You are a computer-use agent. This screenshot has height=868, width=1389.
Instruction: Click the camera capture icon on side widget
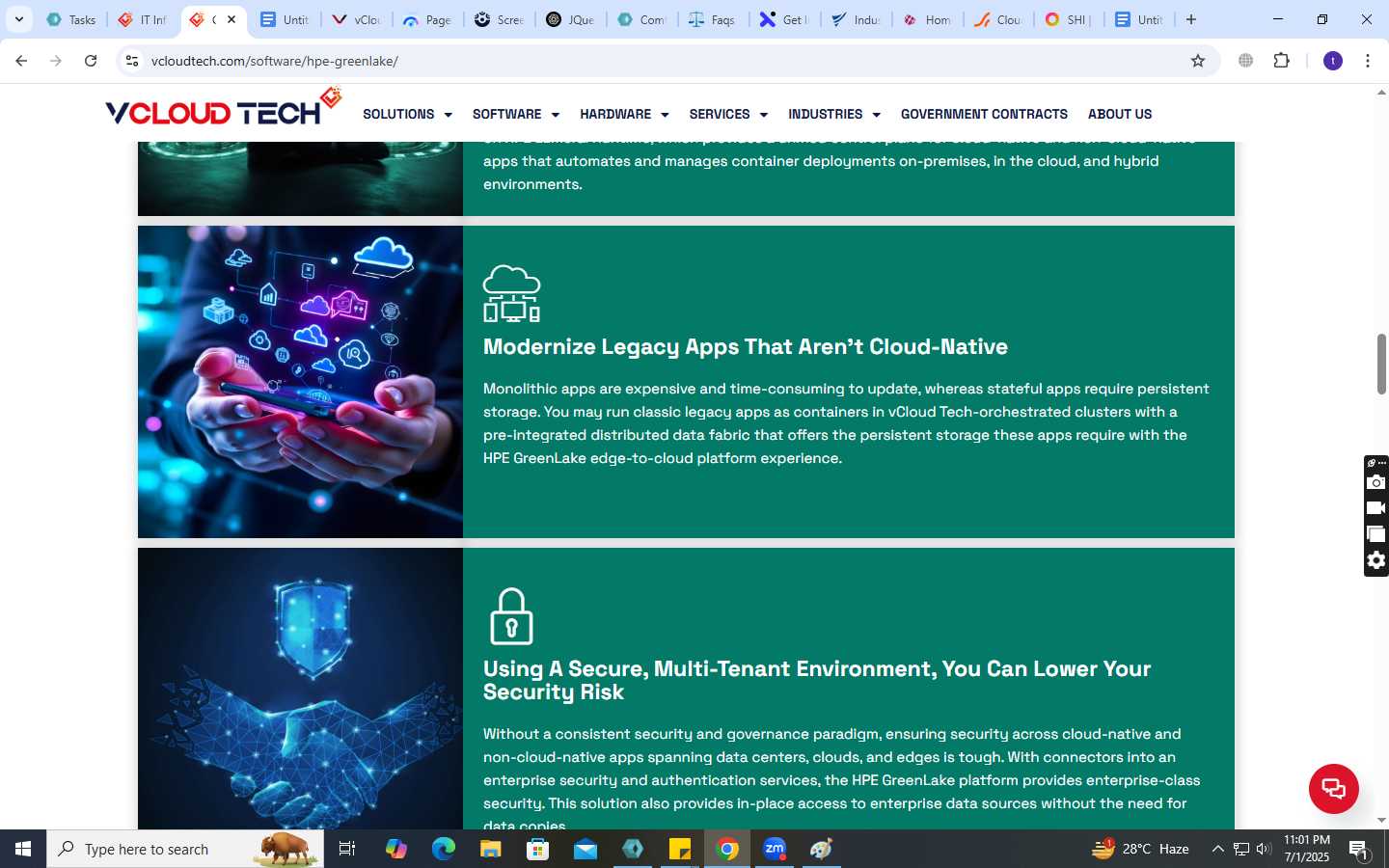point(1376,482)
